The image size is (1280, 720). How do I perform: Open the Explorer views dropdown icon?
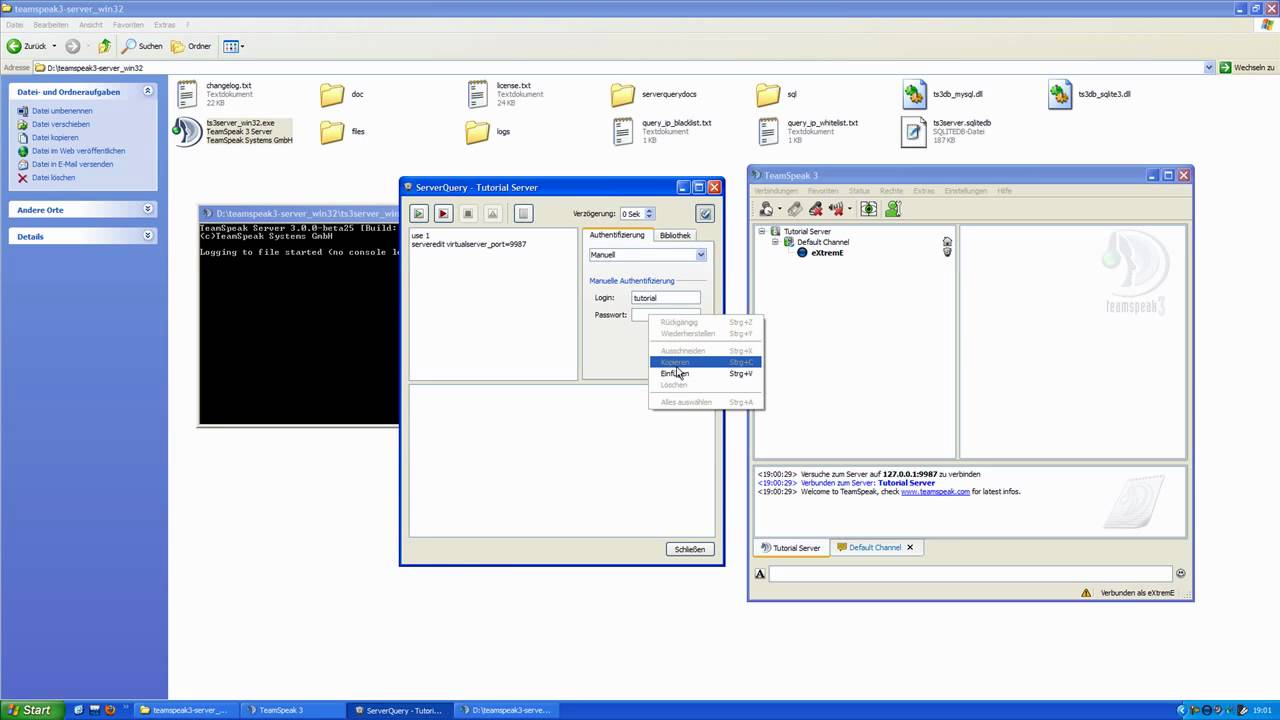click(233, 46)
